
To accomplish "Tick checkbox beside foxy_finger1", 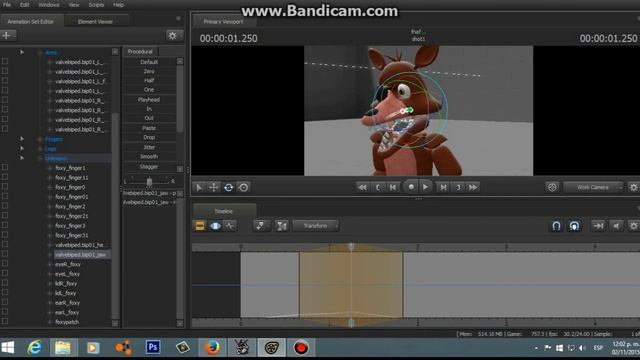I will [x=5, y=168].
